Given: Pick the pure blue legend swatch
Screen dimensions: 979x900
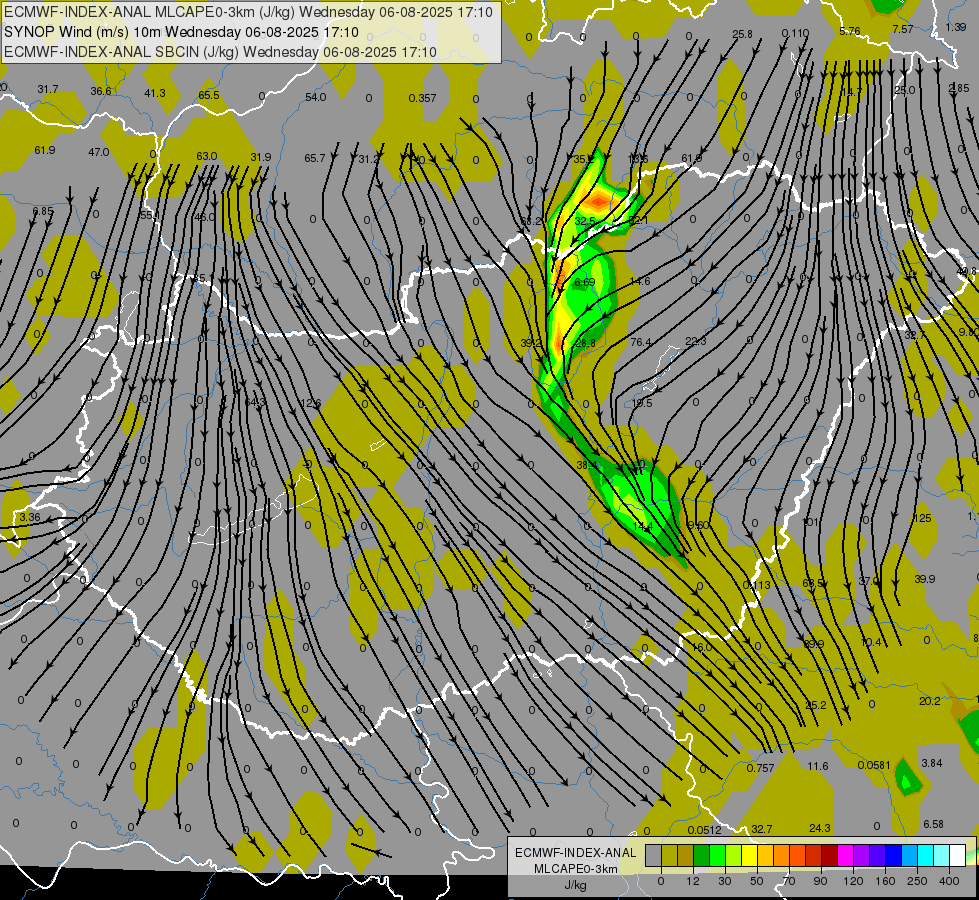Looking at the screenshot, I should [894, 855].
